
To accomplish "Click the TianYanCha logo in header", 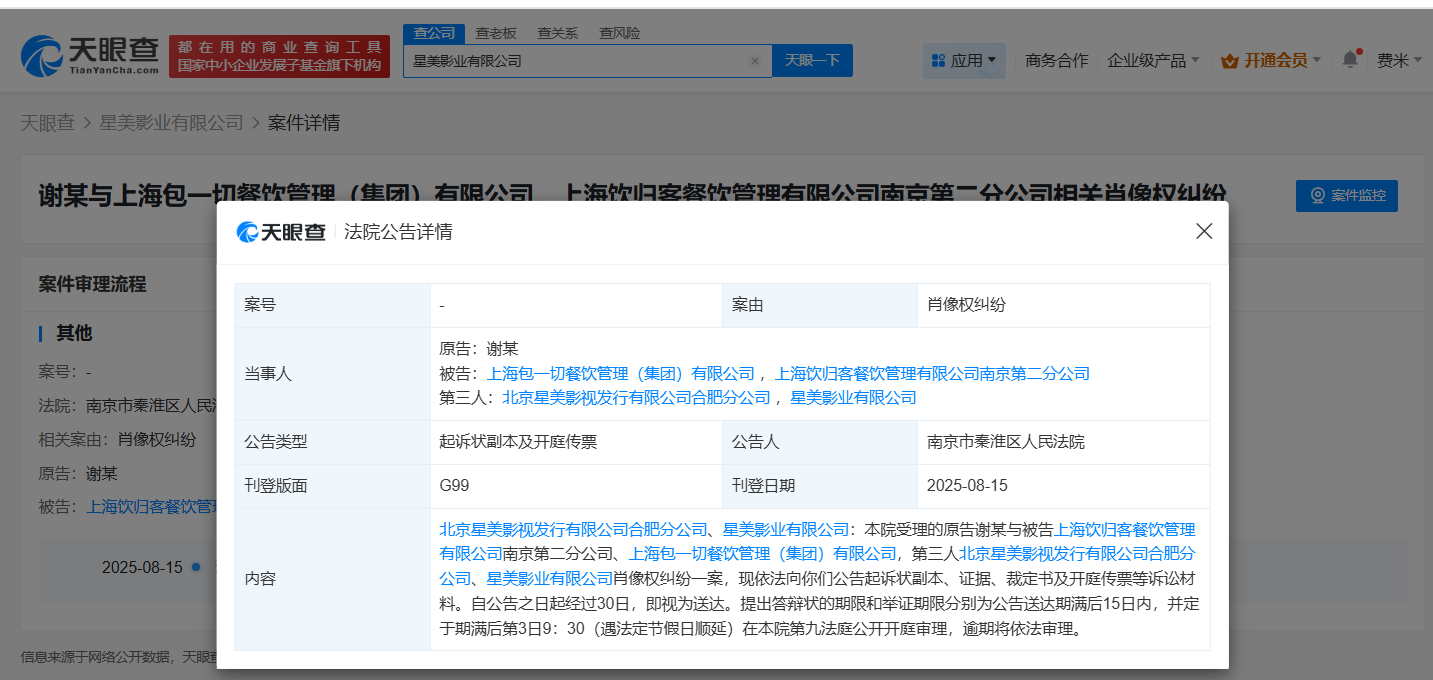I will point(90,56).
